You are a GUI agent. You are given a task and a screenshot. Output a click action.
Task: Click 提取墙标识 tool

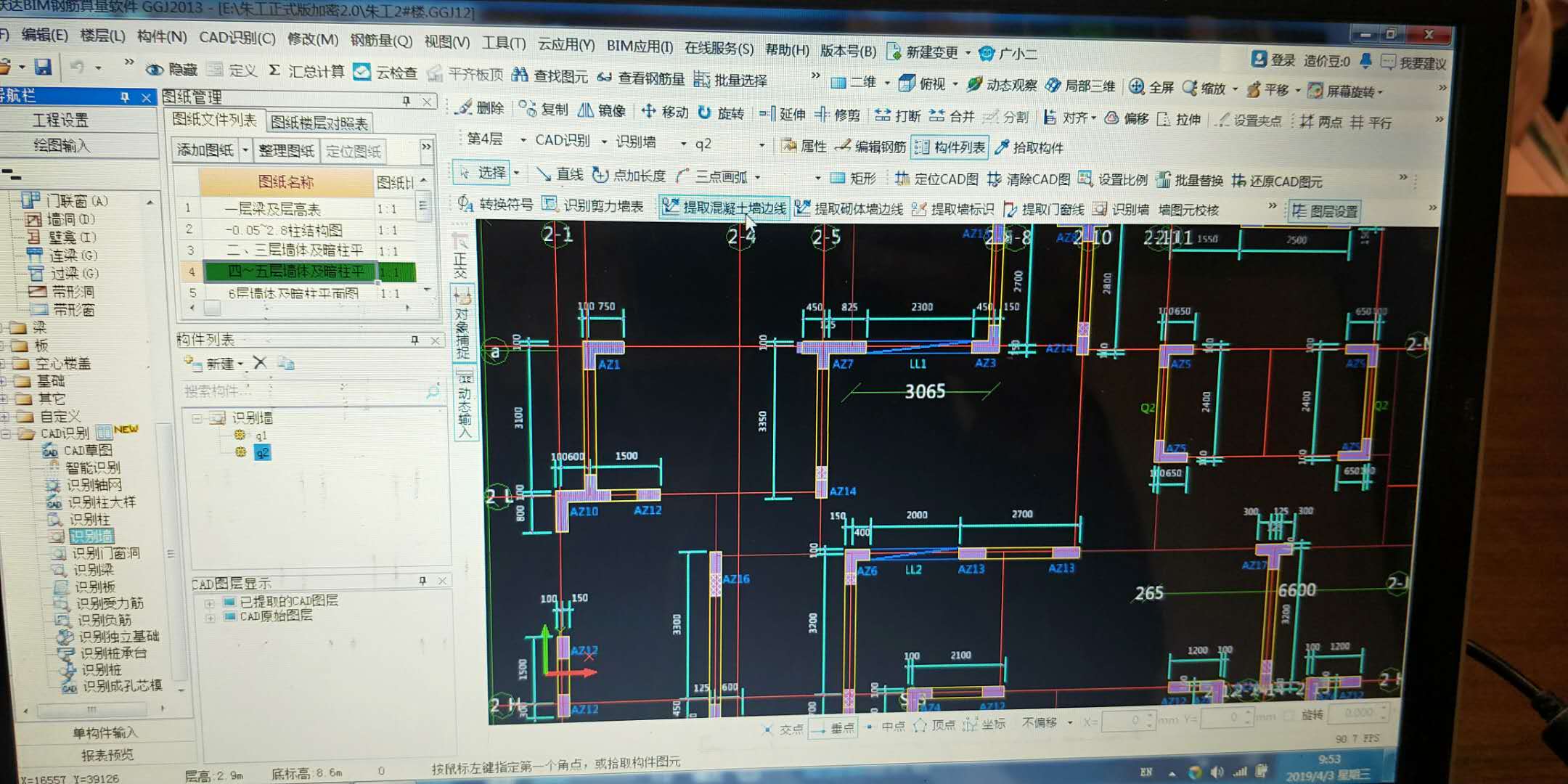coord(953,210)
